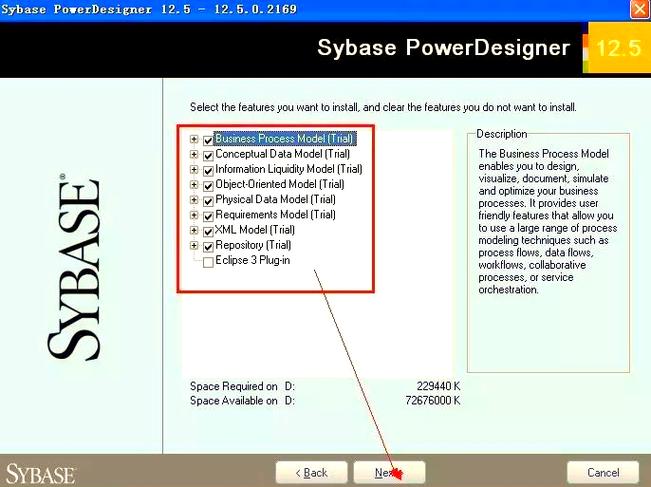Select Information Liquidity Model (Trial) label

pyautogui.click(x=289, y=169)
